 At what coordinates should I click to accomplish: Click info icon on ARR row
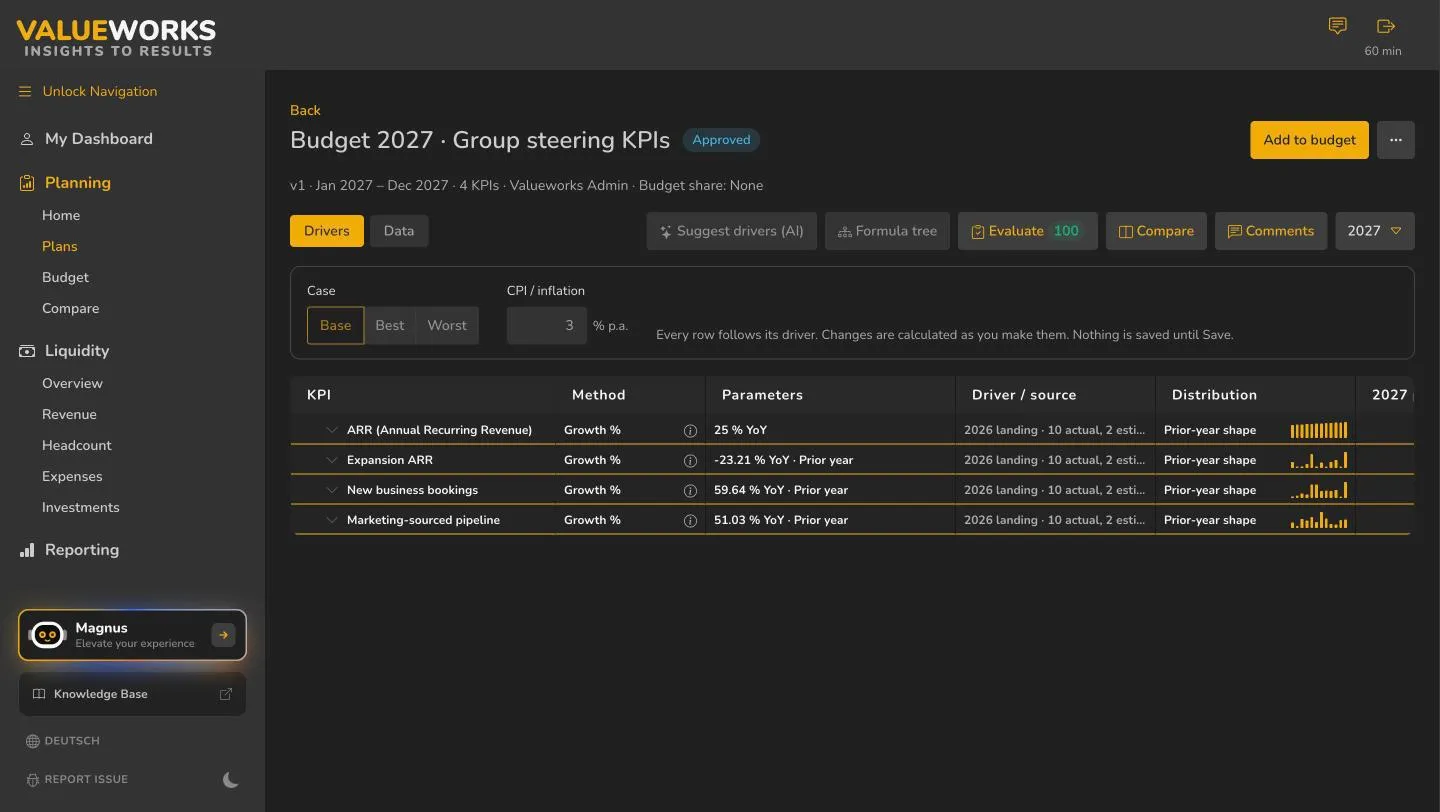tap(690, 430)
